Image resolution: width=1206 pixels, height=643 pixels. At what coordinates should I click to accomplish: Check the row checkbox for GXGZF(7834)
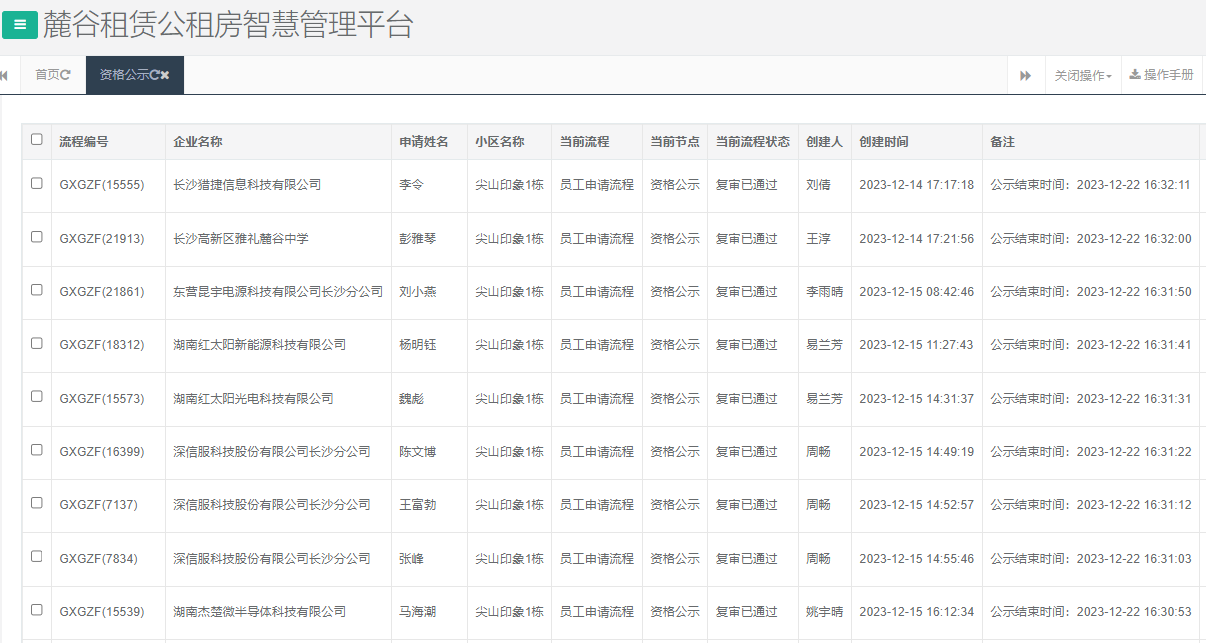(37, 558)
